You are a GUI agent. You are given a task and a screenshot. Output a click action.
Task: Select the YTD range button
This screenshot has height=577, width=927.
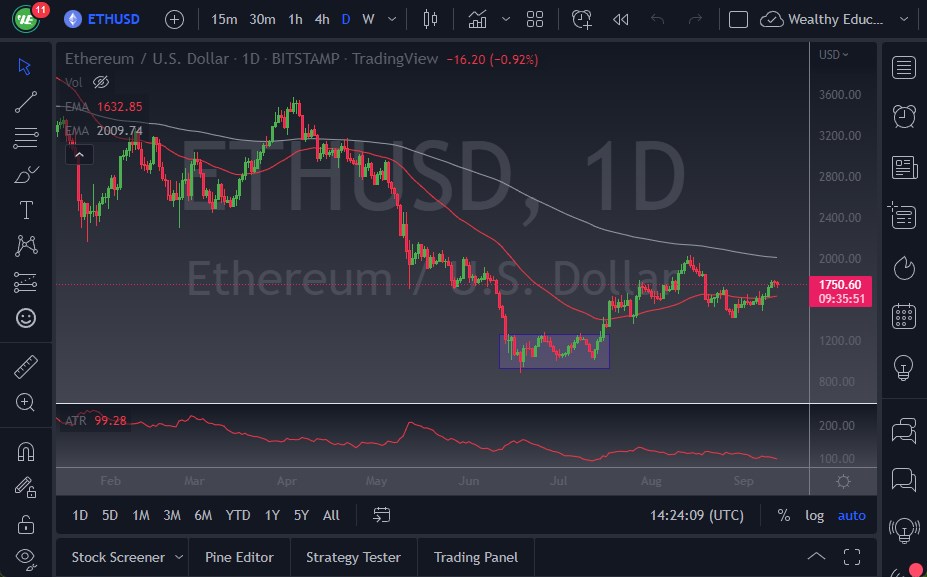click(237, 515)
